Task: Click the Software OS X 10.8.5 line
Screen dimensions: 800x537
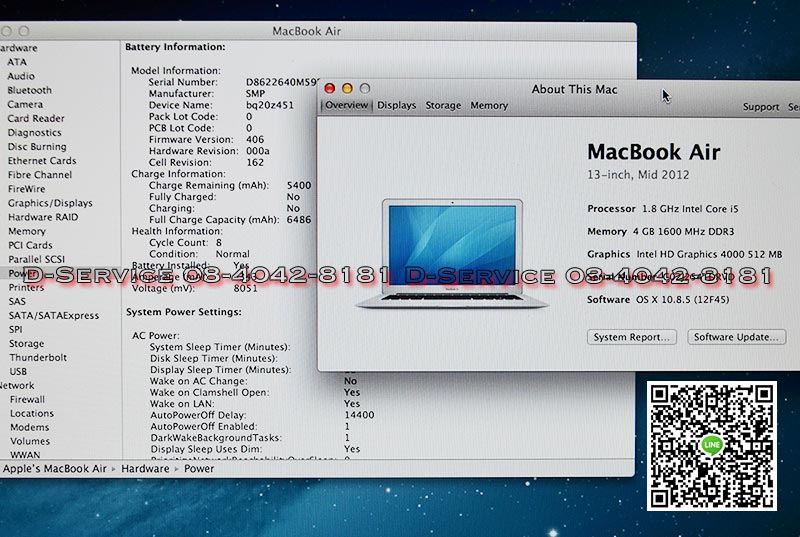Action: [x=658, y=299]
